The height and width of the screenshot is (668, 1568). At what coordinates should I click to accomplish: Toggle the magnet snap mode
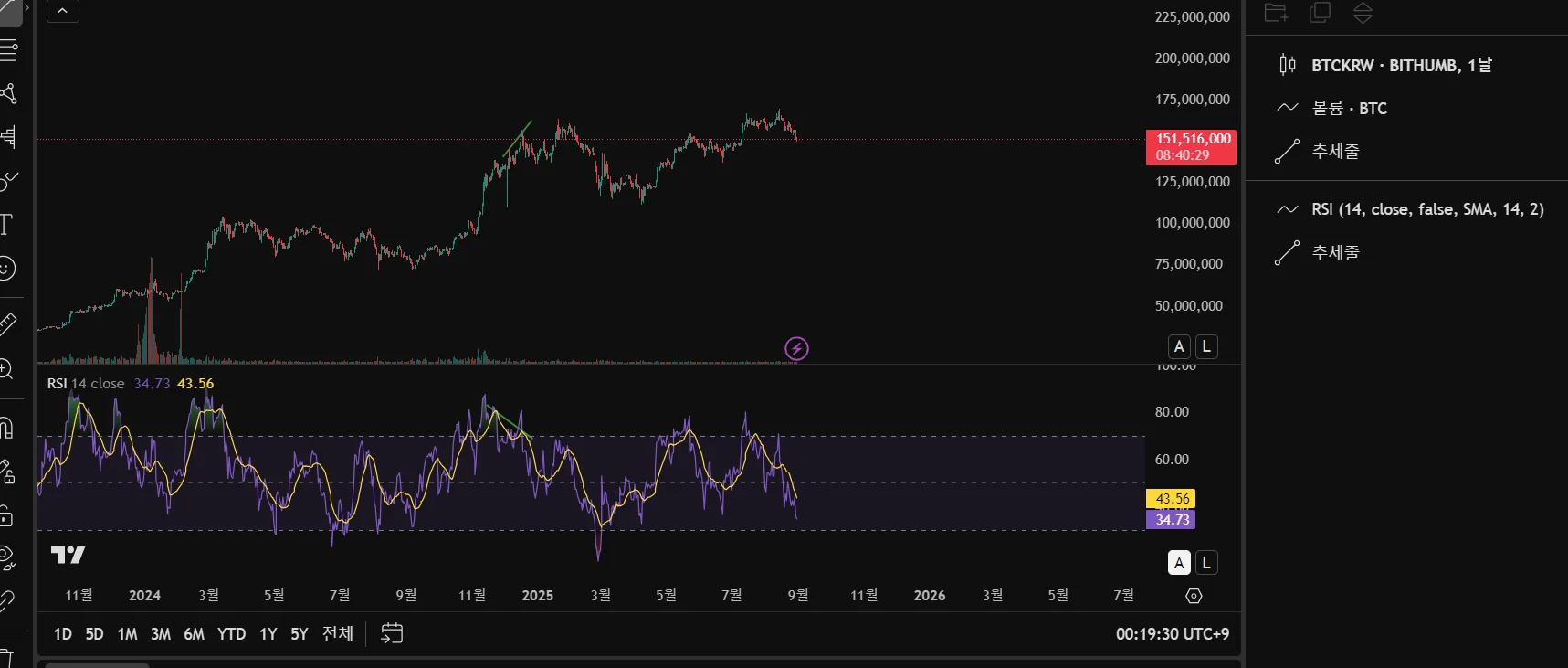(7, 428)
